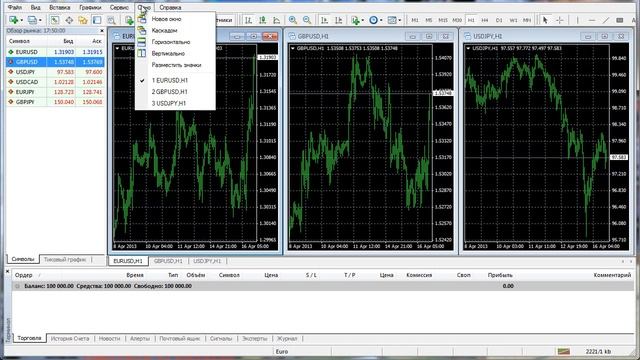
Task: Select the H4 timeframe button
Action: (485, 20)
